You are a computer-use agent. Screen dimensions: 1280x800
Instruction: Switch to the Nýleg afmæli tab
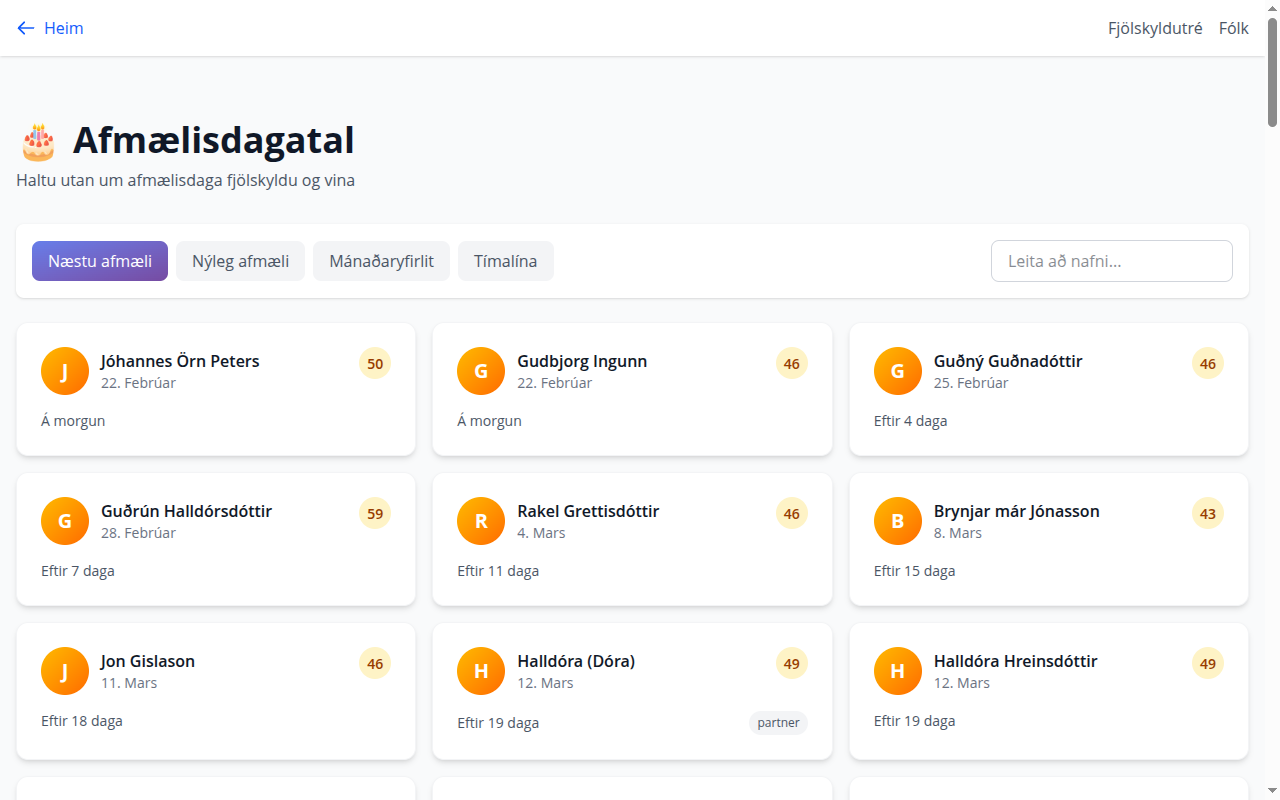(240, 261)
